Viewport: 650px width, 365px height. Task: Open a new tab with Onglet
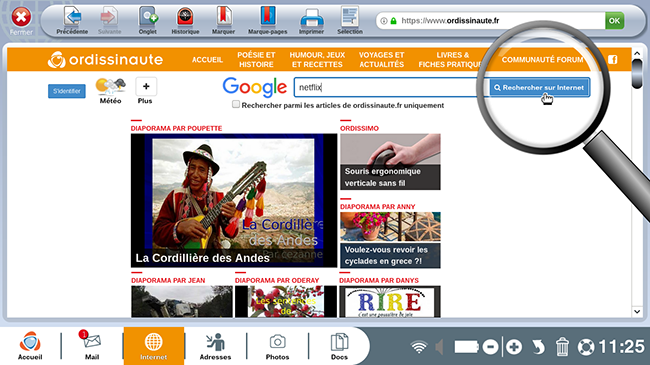tap(148, 21)
